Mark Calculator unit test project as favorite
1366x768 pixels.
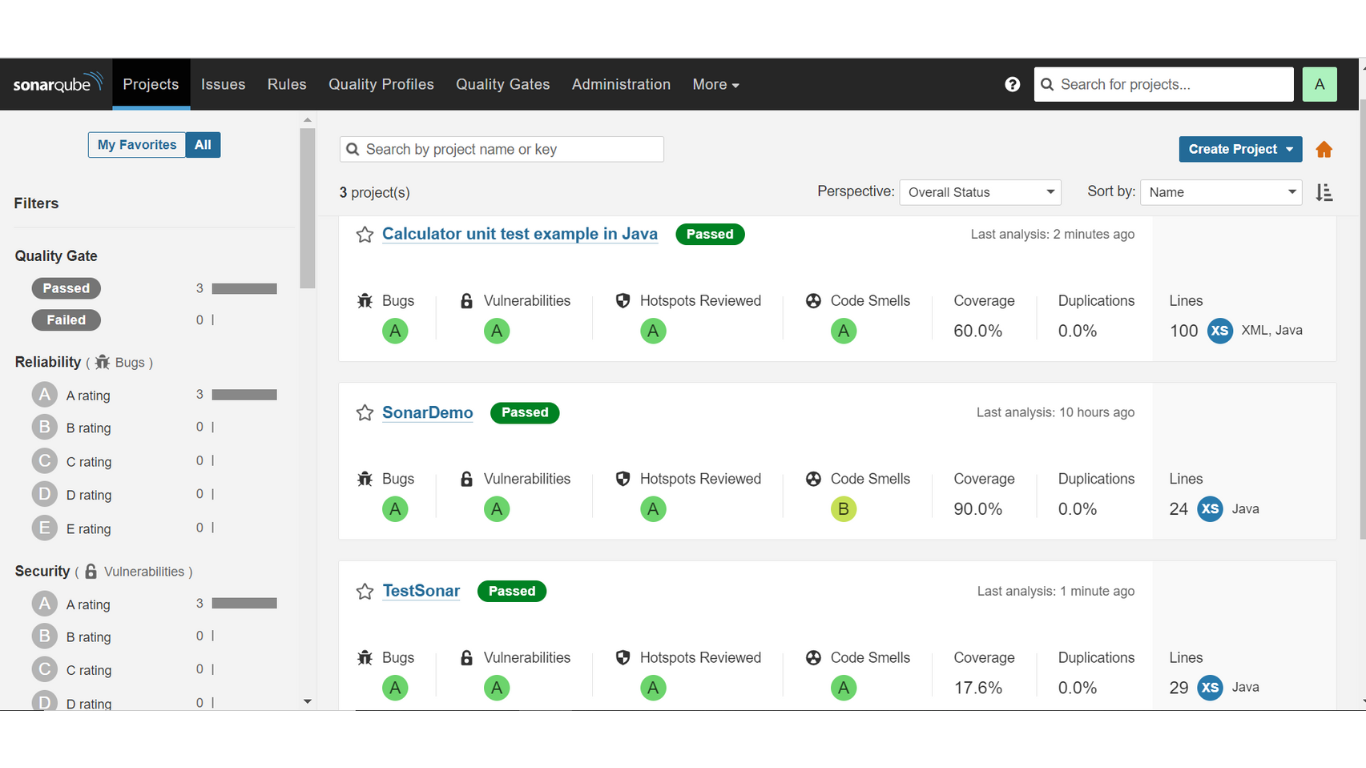[364, 234]
